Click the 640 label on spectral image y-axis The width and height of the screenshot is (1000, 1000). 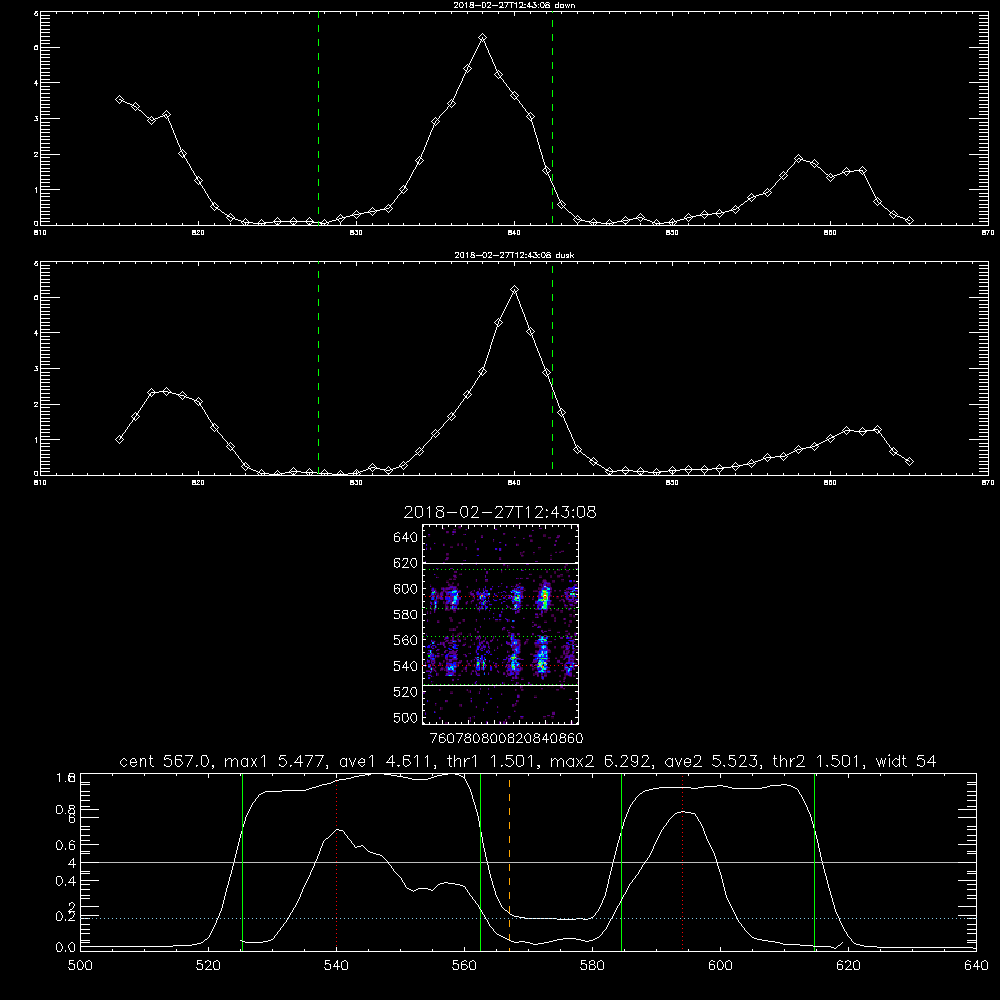tap(405, 538)
